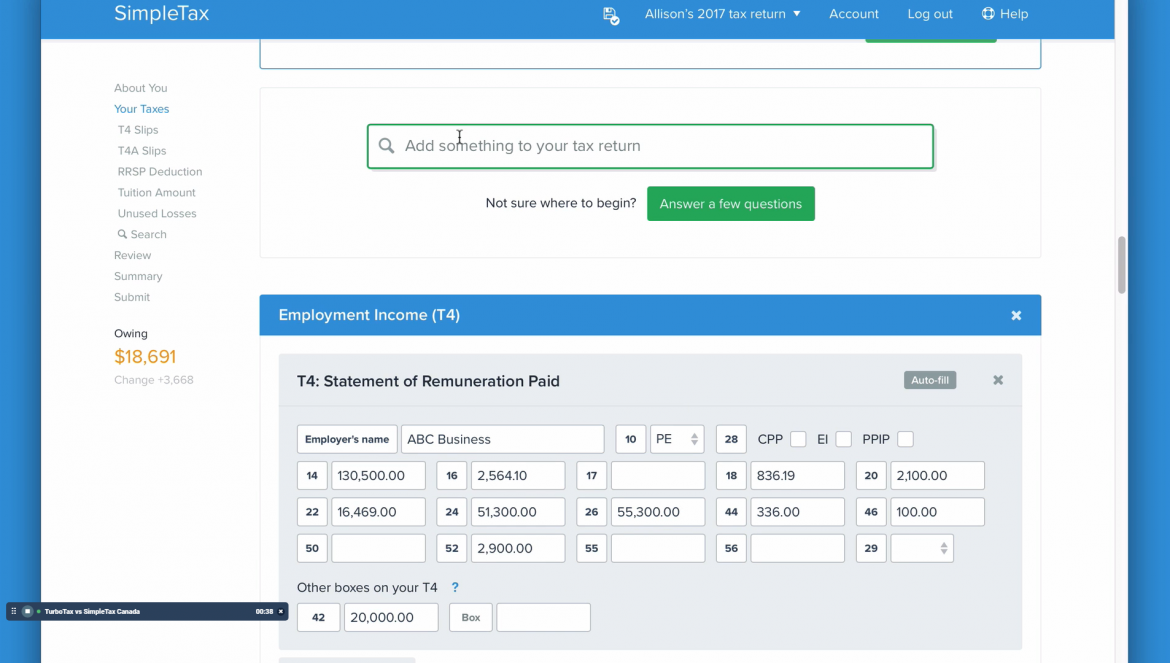The height and width of the screenshot is (663, 1170).
Task: Click the magnifier inside the add-to-return field
Action: pos(386,146)
